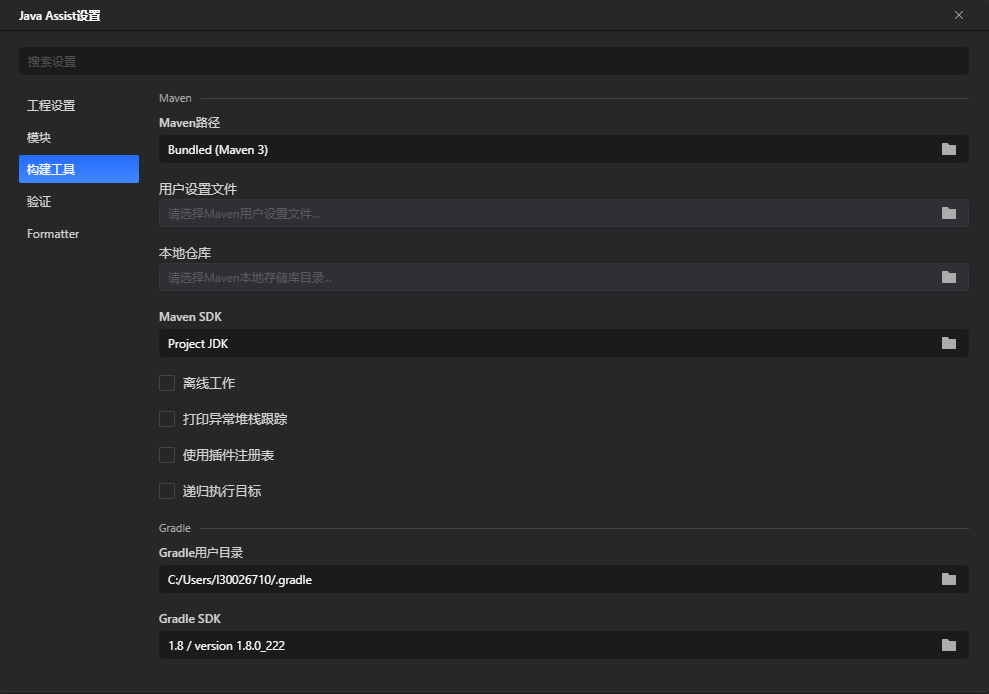Open the 模块 settings section

39,137
